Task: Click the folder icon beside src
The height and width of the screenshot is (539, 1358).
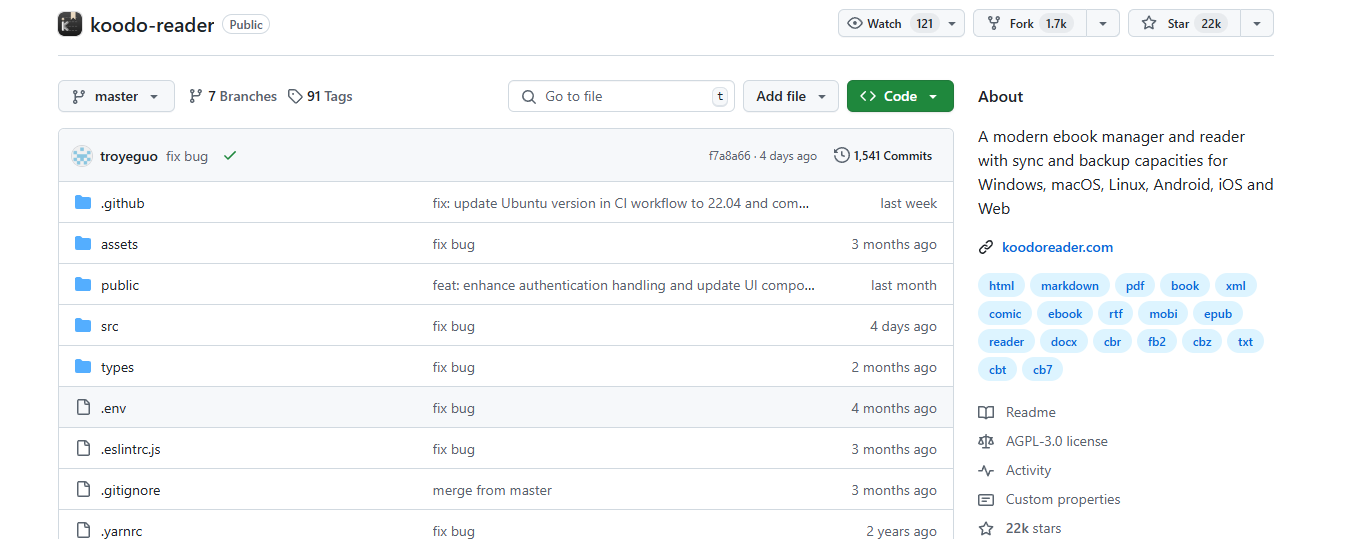Action: click(83, 326)
